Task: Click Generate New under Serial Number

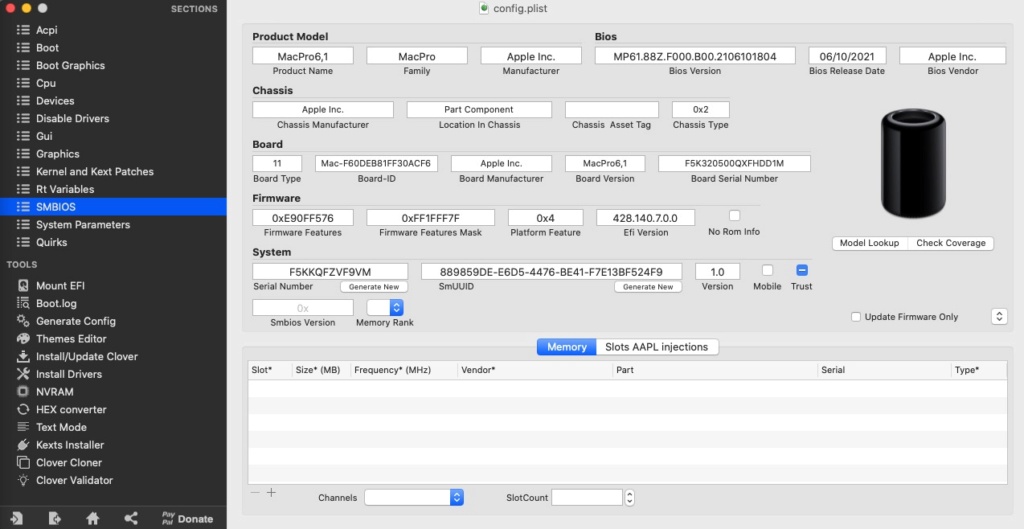Action: click(374, 287)
